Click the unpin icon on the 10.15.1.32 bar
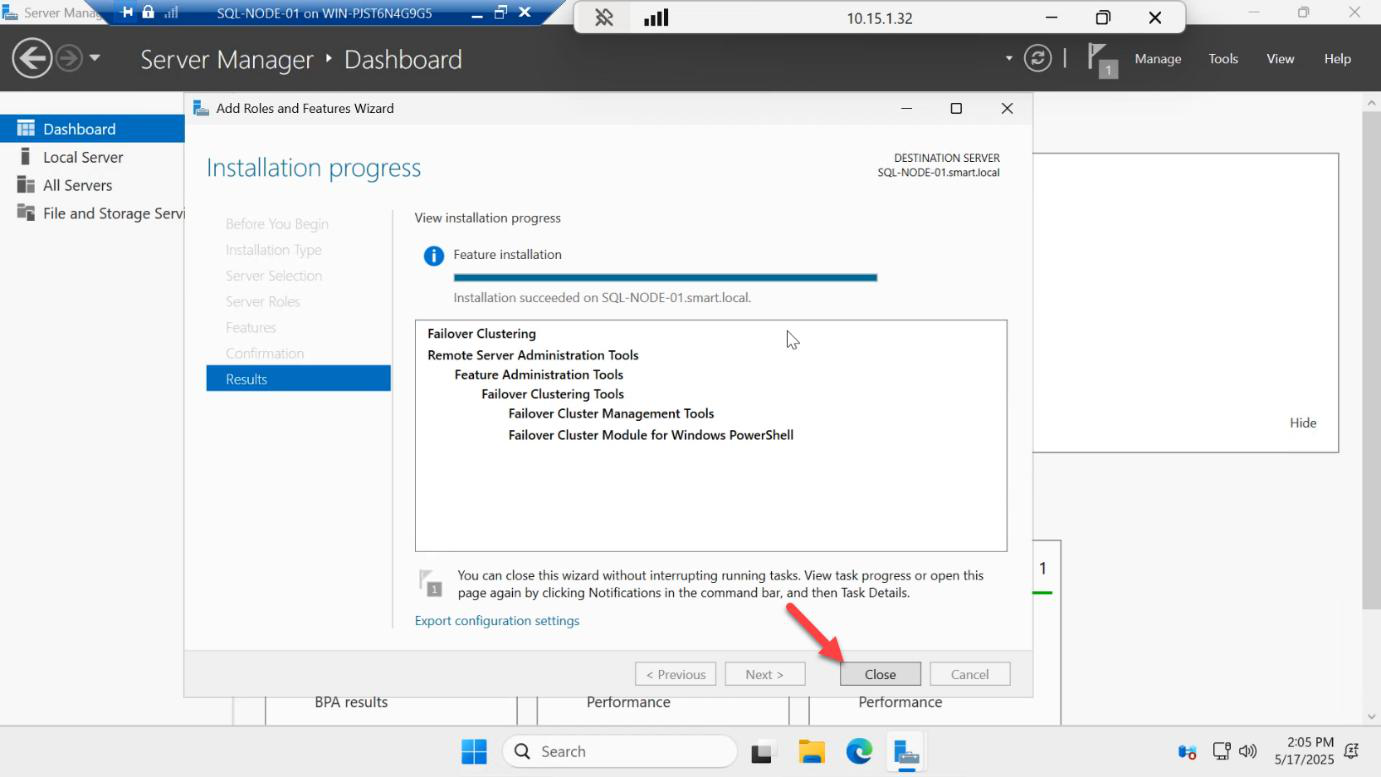Image resolution: width=1381 pixels, height=777 pixels. click(604, 18)
